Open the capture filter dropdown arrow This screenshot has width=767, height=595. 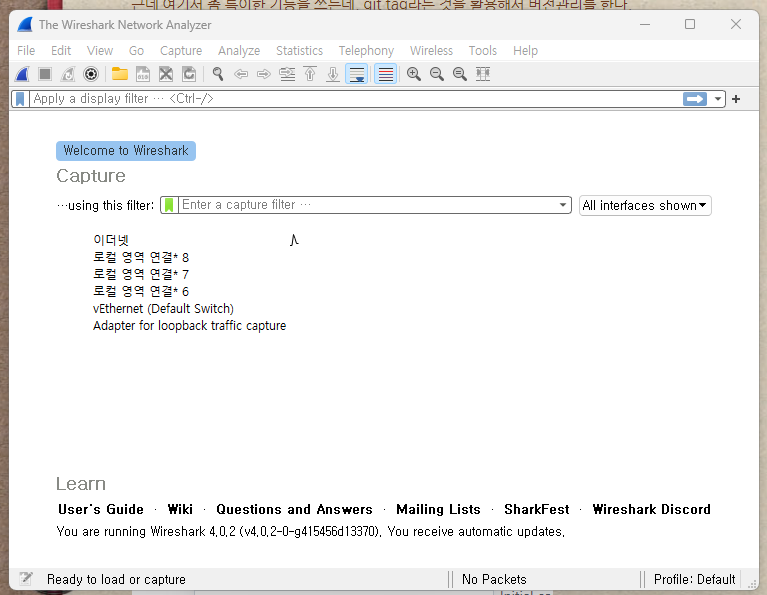564,205
